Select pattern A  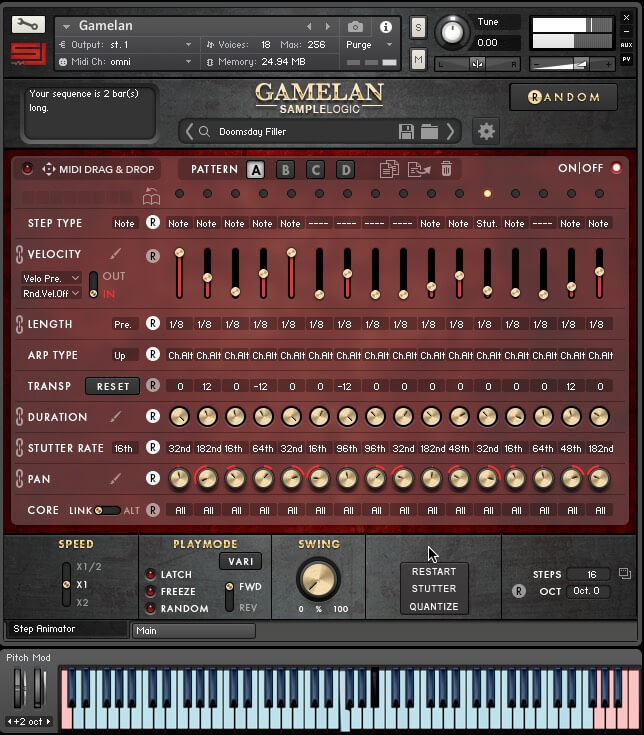coord(256,170)
